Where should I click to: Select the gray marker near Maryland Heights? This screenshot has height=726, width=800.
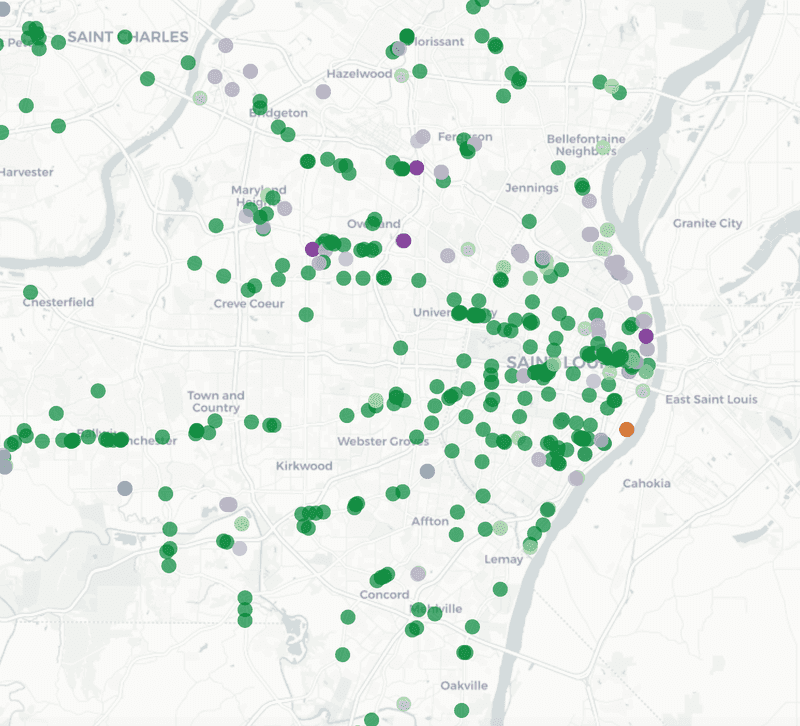pyautogui.click(x=284, y=208)
